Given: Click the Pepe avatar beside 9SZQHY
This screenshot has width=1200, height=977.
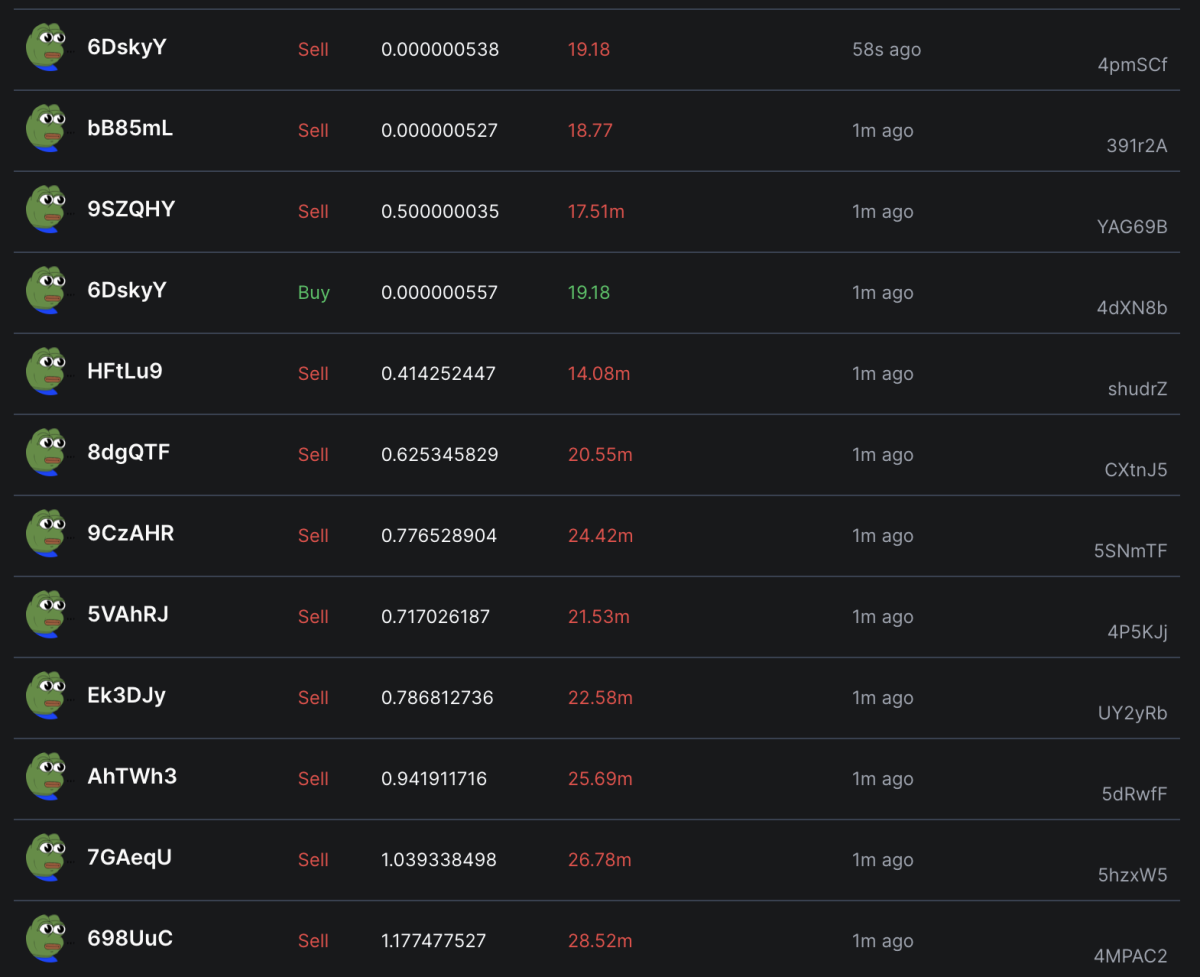Looking at the screenshot, I should coord(46,210).
